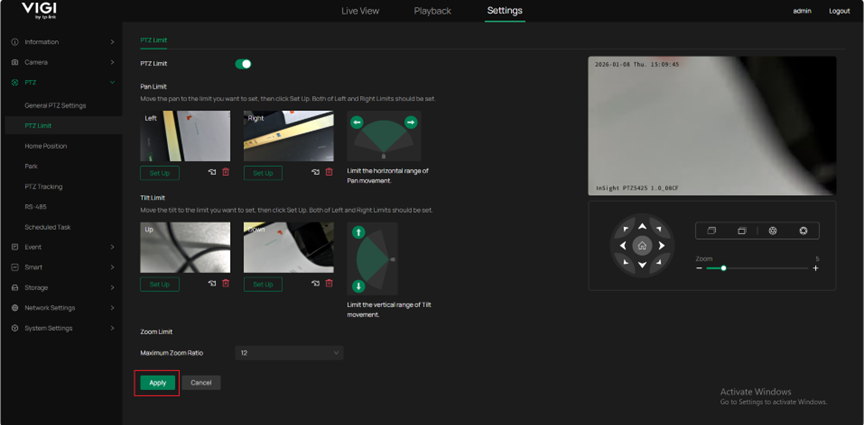Image resolution: width=864 pixels, height=425 pixels.
Task: Switch to the Live View tab
Action: [x=360, y=11]
